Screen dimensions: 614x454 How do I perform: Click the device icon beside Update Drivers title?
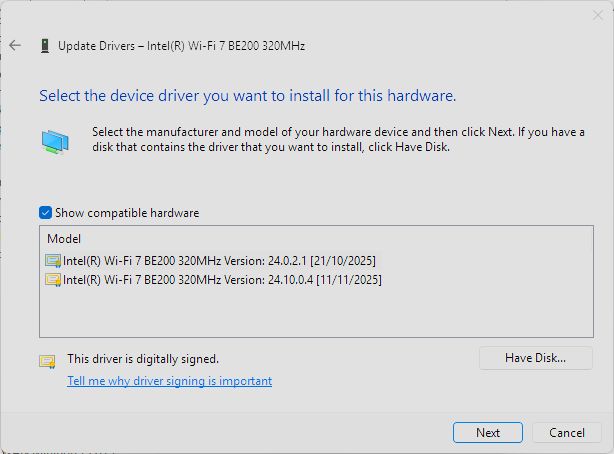[x=44, y=46]
